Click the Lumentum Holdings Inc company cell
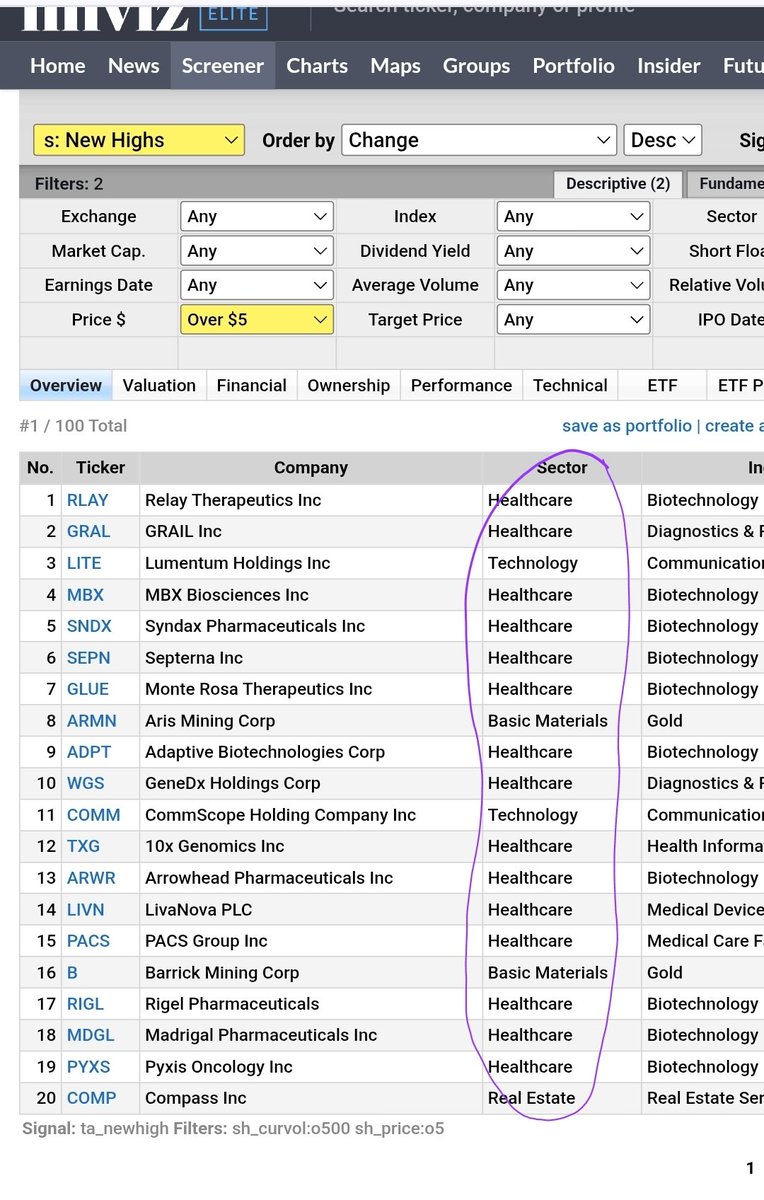This screenshot has width=764, height=1200. coord(311,563)
